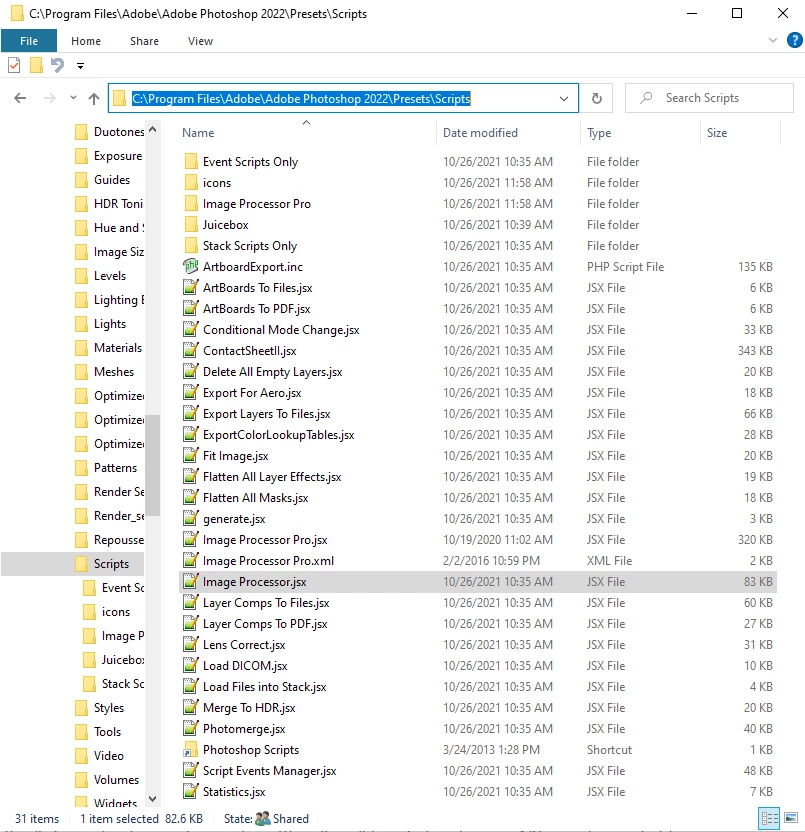Select the Juicebox folder icon in list
This screenshot has width=805, height=832.
[191, 224]
